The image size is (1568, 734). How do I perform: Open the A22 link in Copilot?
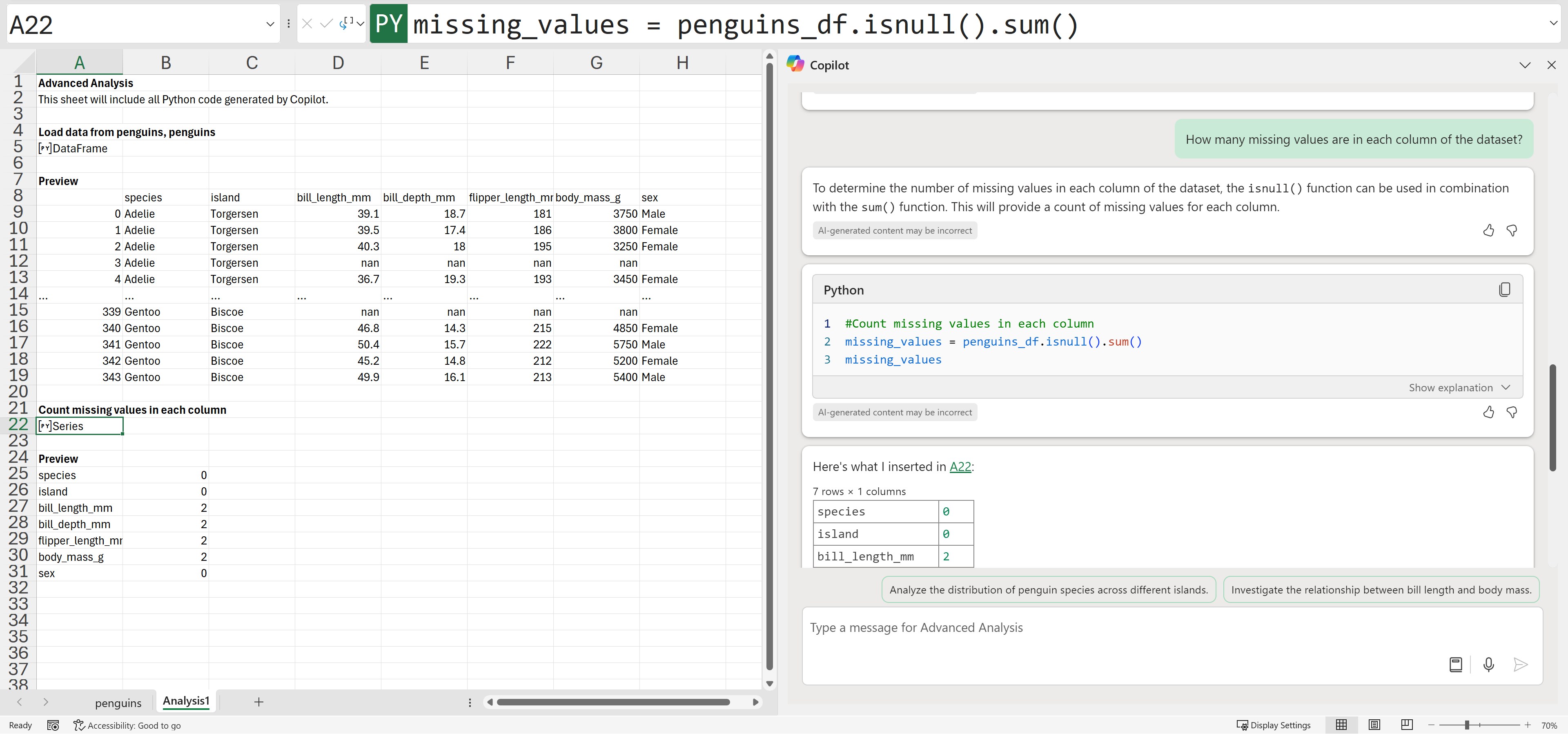(960, 466)
